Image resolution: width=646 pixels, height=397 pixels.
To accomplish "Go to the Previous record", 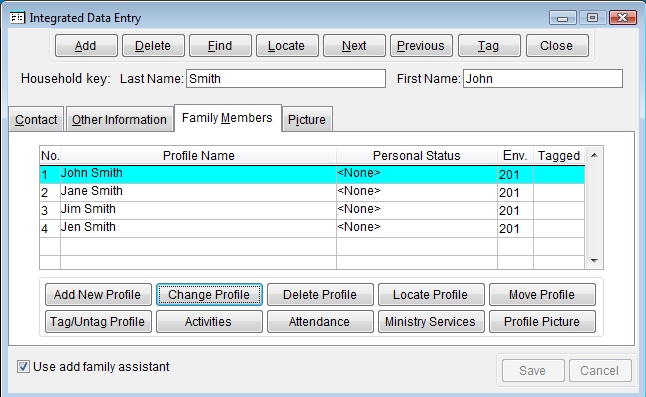I will click(x=421, y=46).
